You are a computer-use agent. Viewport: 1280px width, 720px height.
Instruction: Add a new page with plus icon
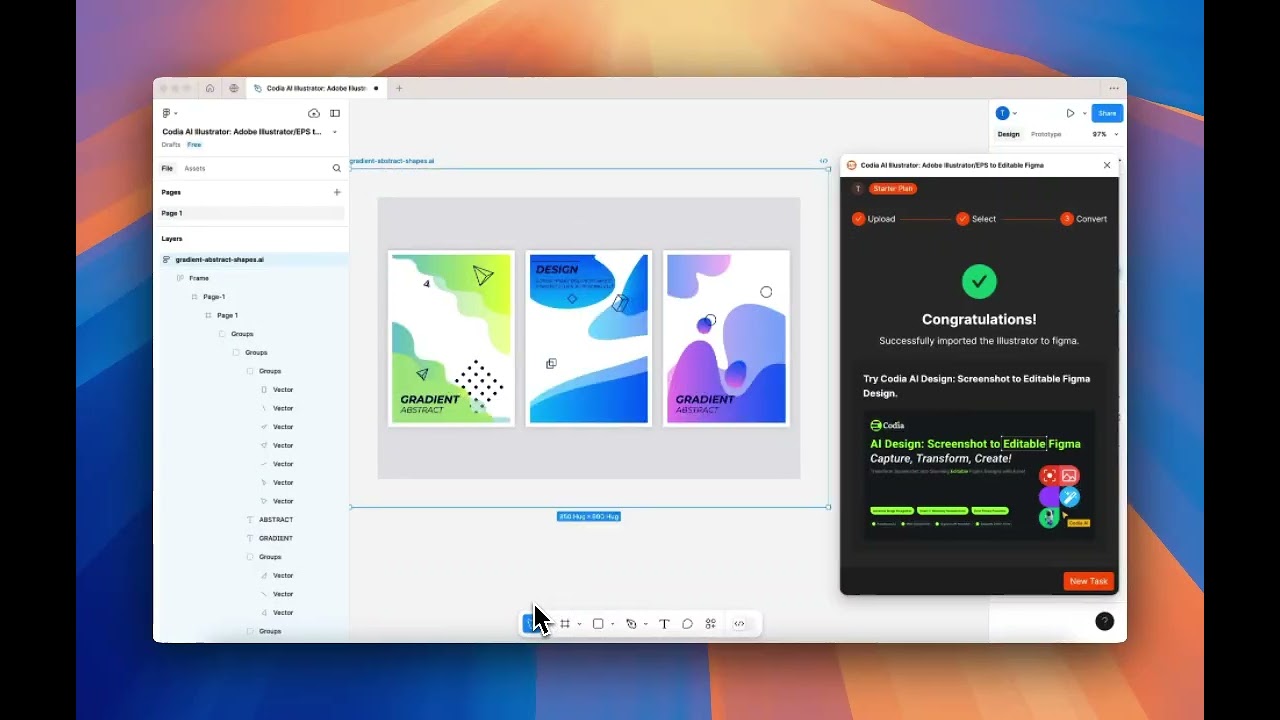[x=337, y=192]
